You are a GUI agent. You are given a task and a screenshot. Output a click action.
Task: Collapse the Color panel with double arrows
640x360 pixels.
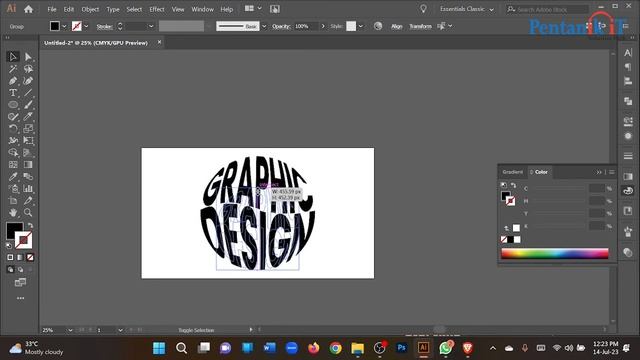coord(599,172)
